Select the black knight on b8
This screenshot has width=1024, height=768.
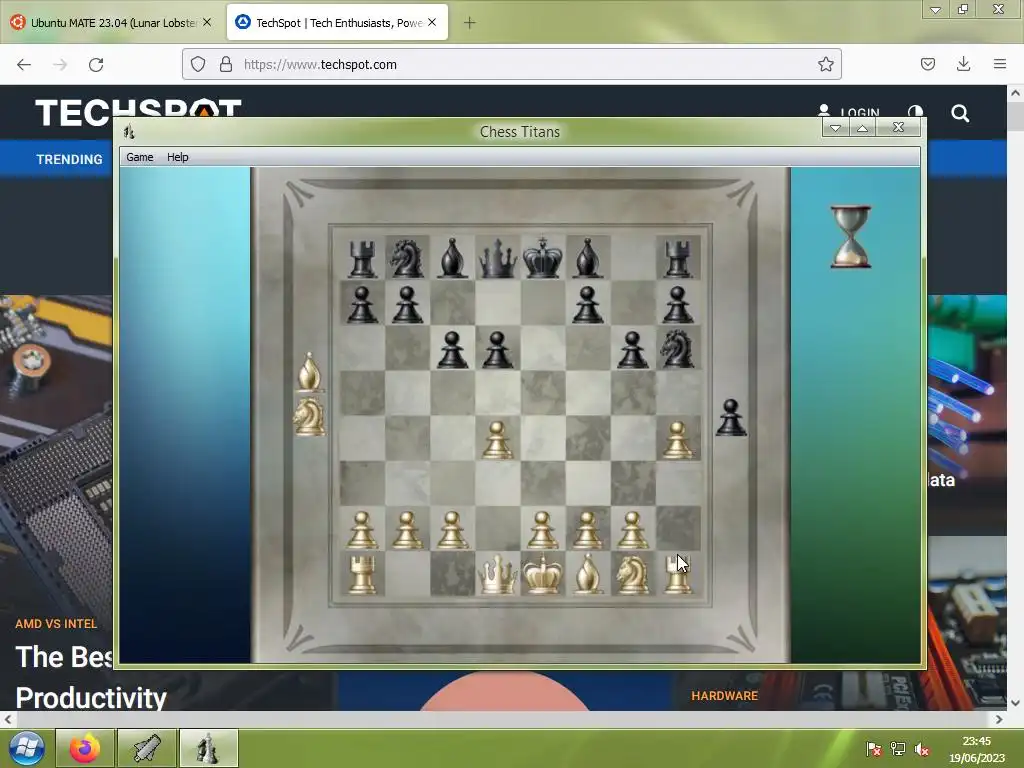[x=407, y=258]
